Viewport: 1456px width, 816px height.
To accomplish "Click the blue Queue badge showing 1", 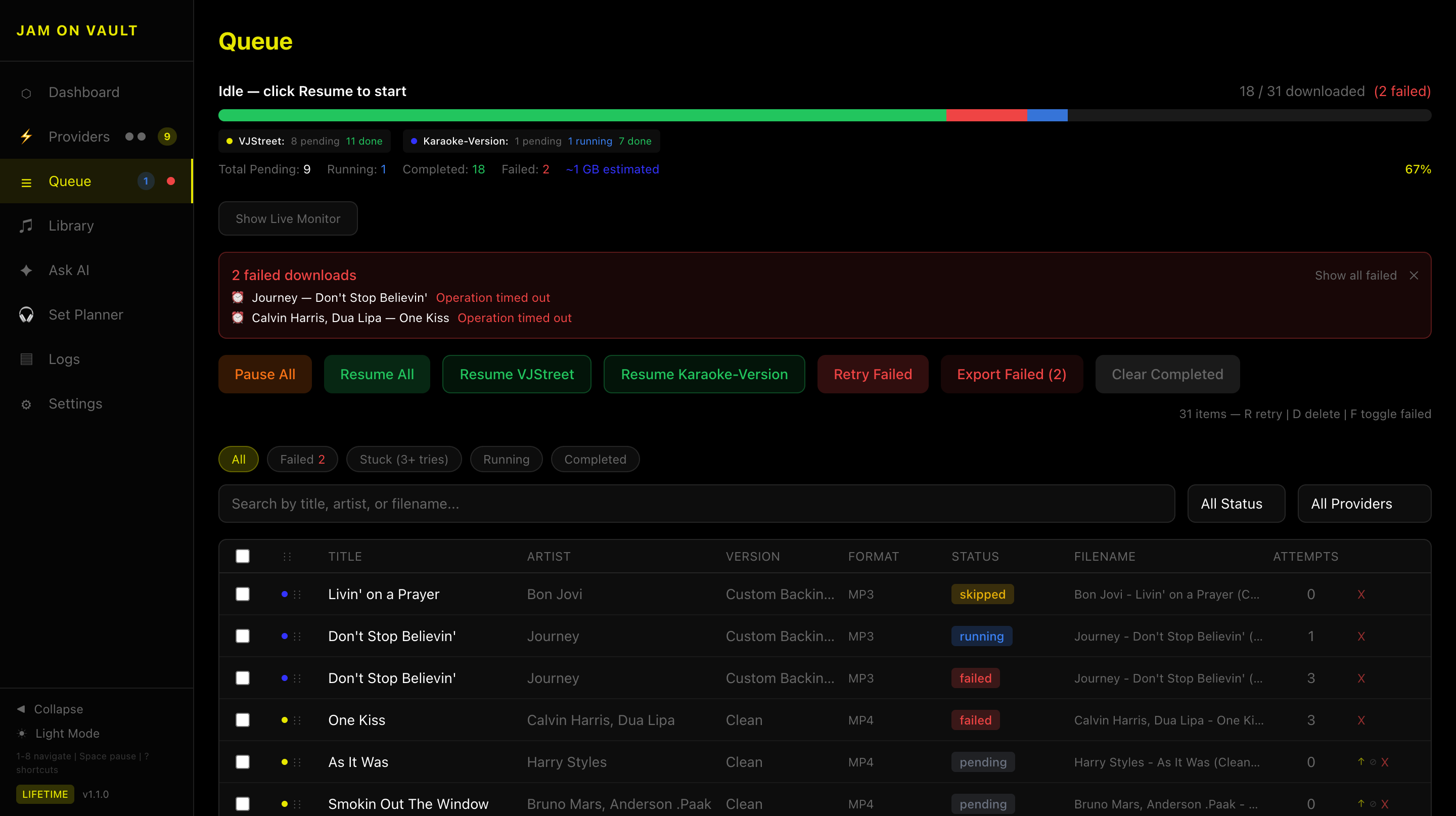I will click(x=146, y=182).
